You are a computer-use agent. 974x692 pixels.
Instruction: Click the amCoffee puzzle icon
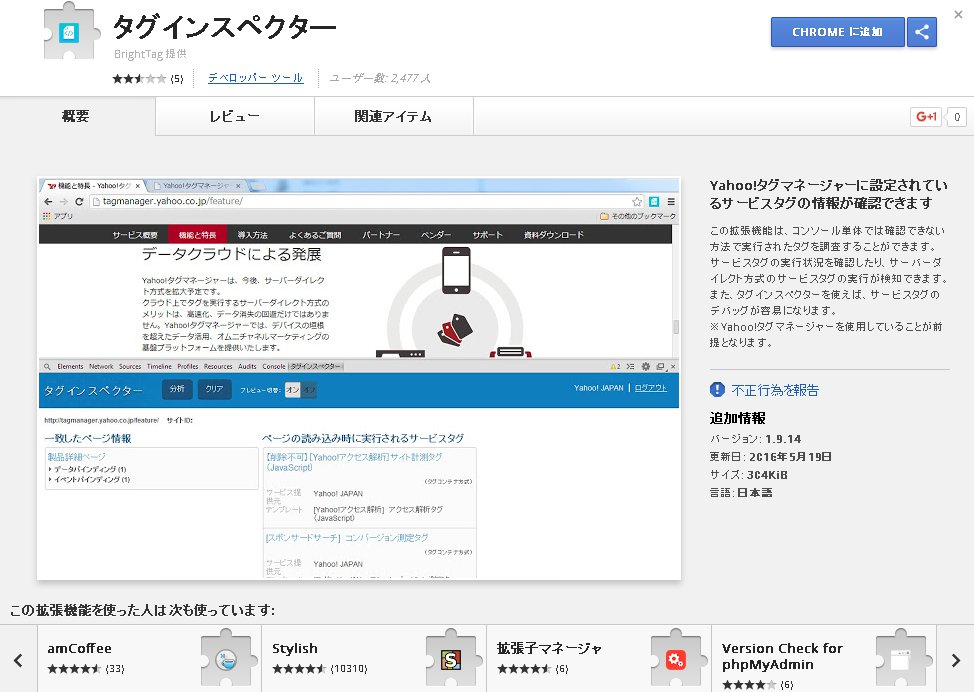click(x=227, y=658)
